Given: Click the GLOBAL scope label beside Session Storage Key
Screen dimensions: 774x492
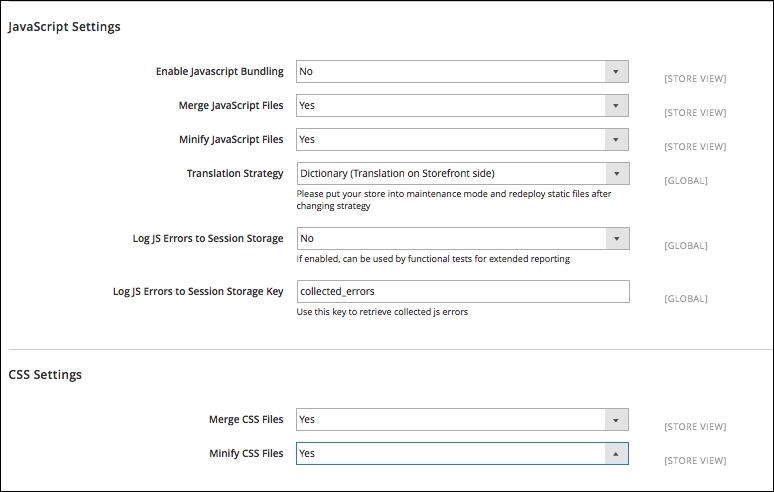Looking at the screenshot, I should pyautogui.click(x=686, y=299).
